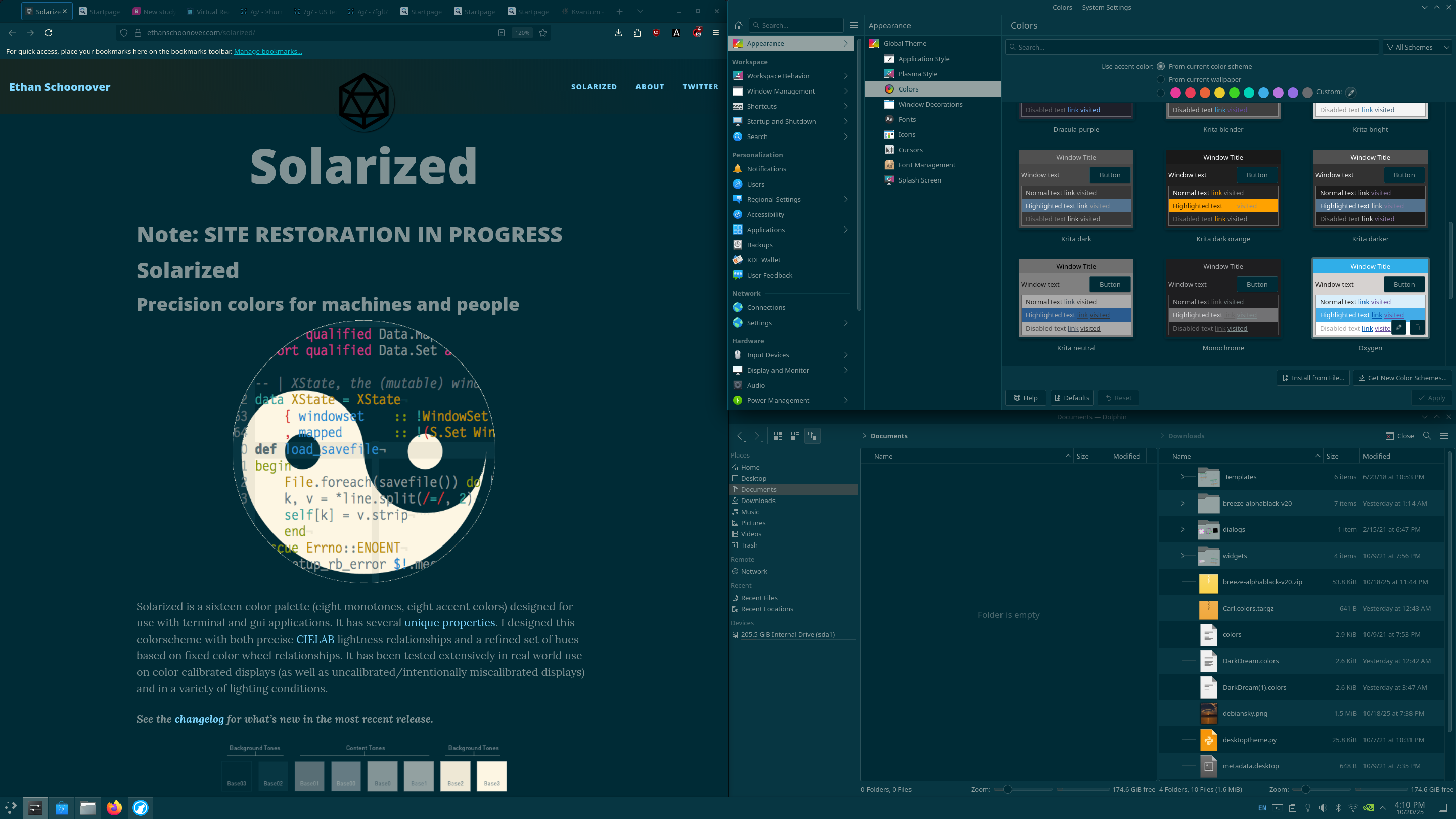Image resolution: width=1456 pixels, height=819 pixels.
Task: Launch Firefox from the taskbar
Action: click(x=114, y=808)
